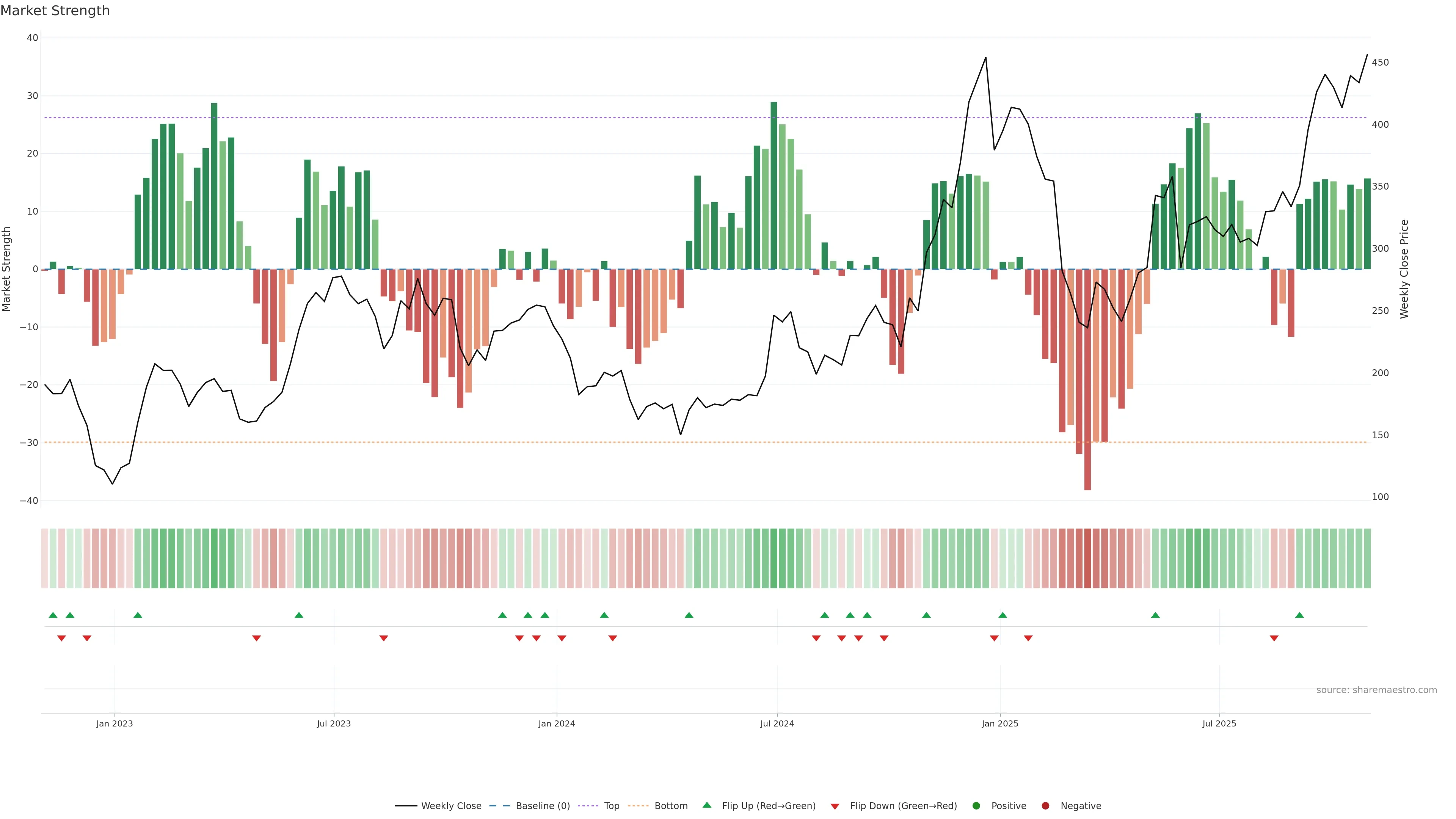The width and height of the screenshot is (1456, 819).
Task: Click the darkest red heatmap strip cell
Action: coord(1087,559)
